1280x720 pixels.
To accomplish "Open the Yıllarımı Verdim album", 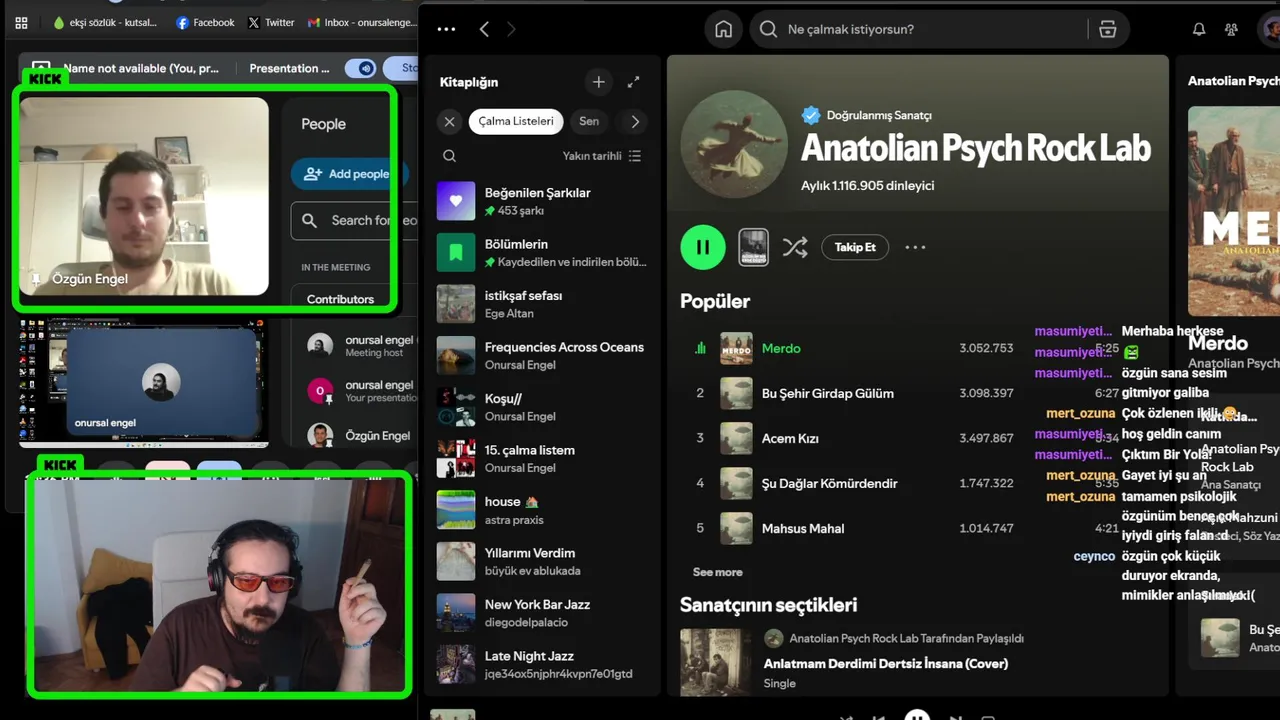I will coord(542,562).
